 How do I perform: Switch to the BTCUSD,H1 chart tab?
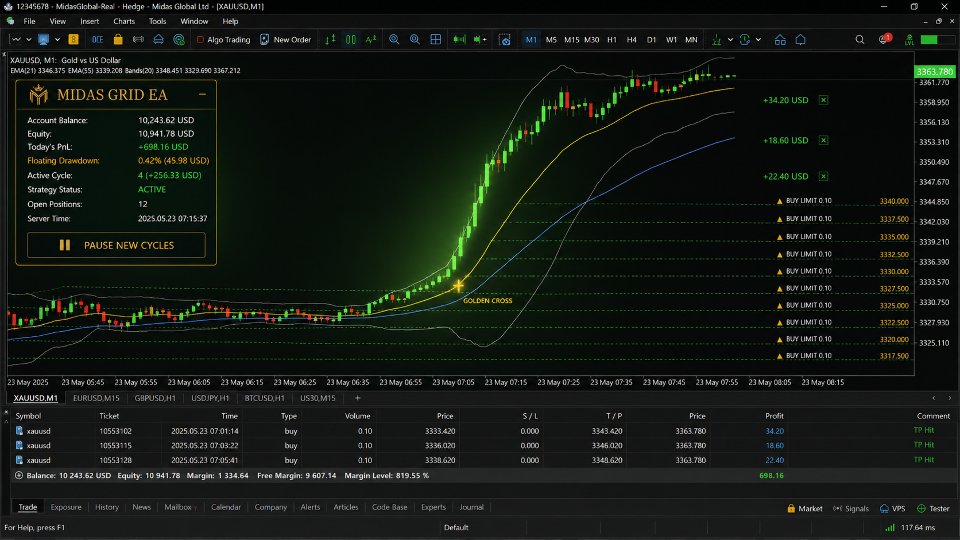tap(264, 398)
